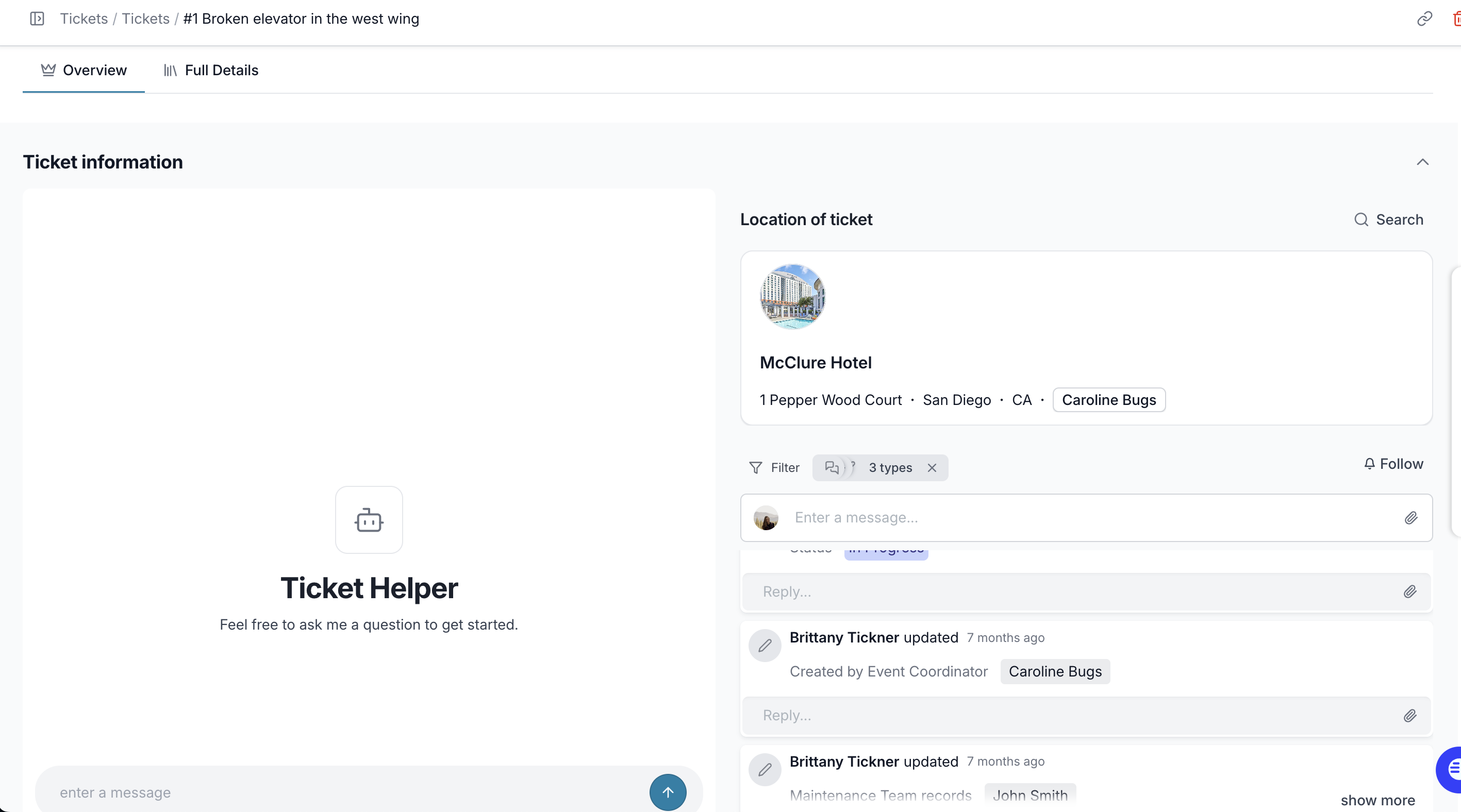
Task: Click the red delete trash icon
Action: tap(1456, 19)
